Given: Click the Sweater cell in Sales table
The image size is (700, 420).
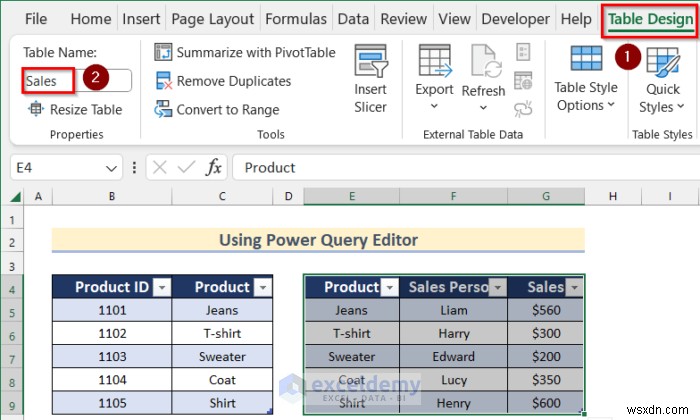Looking at the screenshot, I should pyautogui.click(x=352, y=357).
